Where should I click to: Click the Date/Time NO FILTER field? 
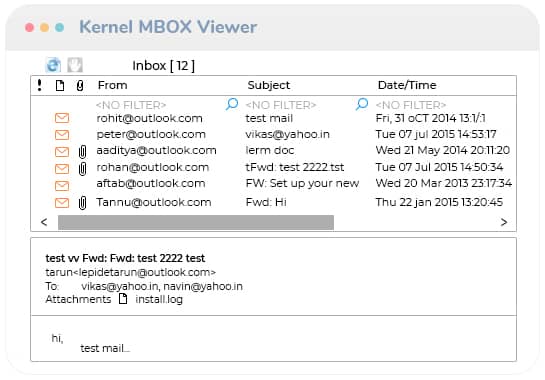click(411, 105)
